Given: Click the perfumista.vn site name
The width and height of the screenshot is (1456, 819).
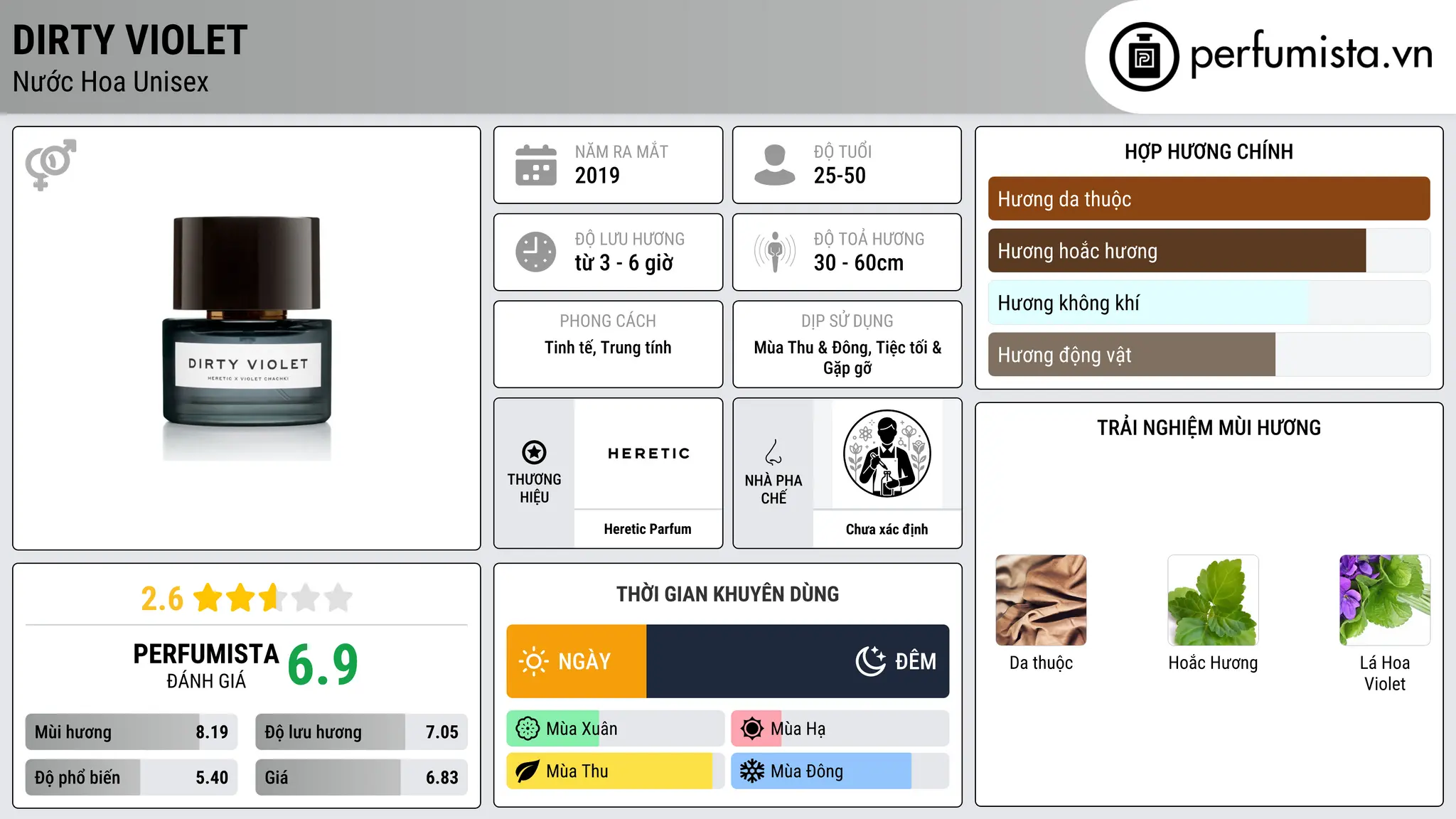Looking at the screenshot, I should pos(1312,55).
